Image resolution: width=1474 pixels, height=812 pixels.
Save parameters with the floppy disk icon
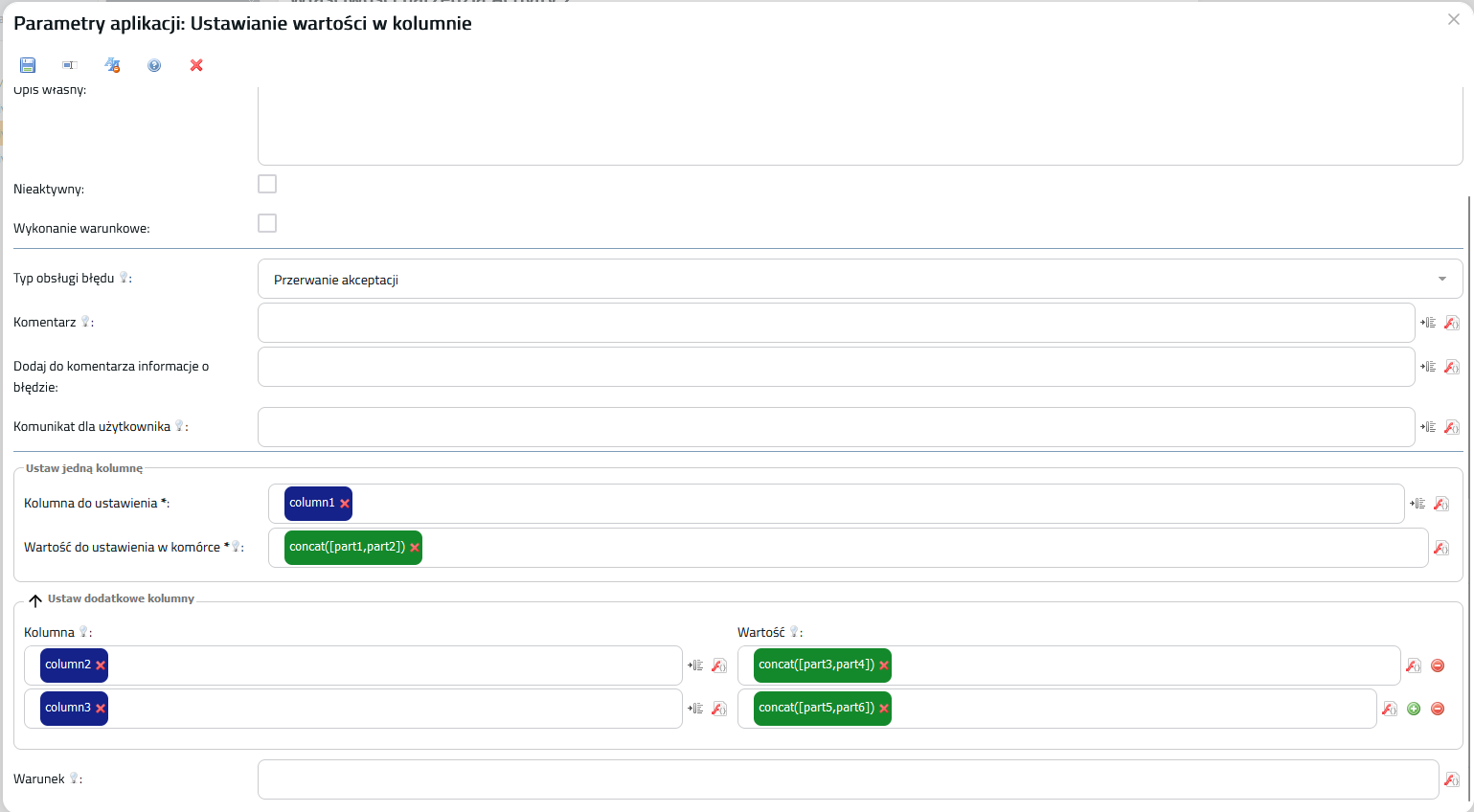click(28, 65)
